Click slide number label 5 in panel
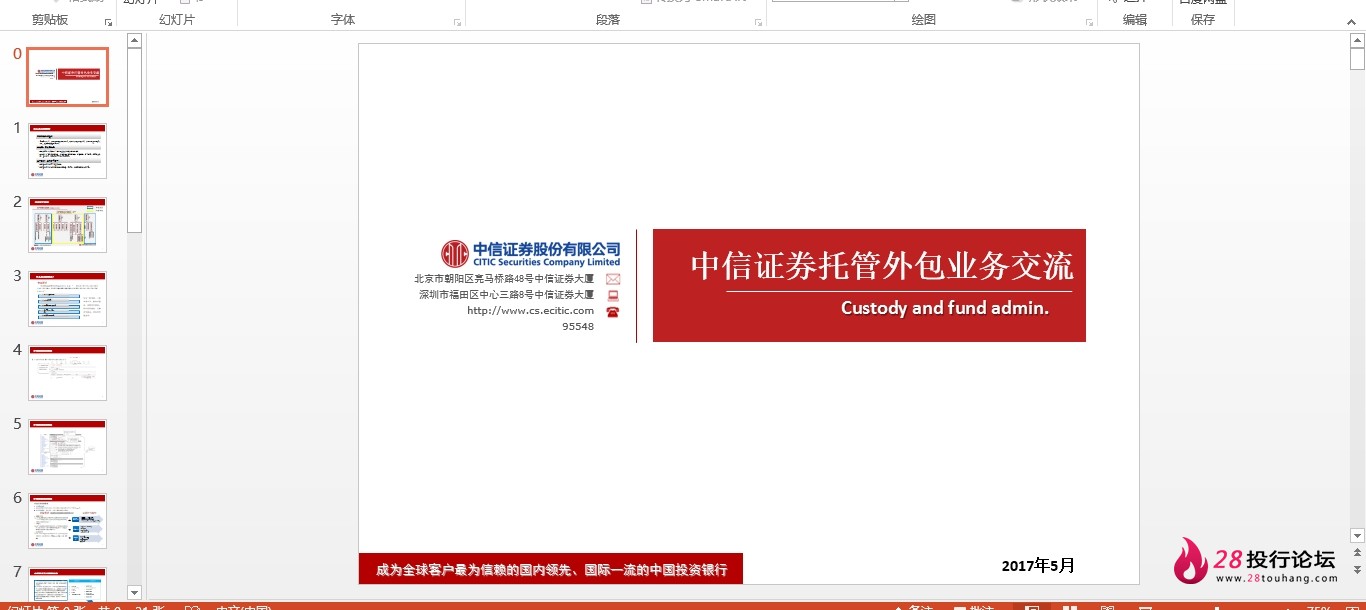This screenshot has height=610, width=1366. click(17, 423)
